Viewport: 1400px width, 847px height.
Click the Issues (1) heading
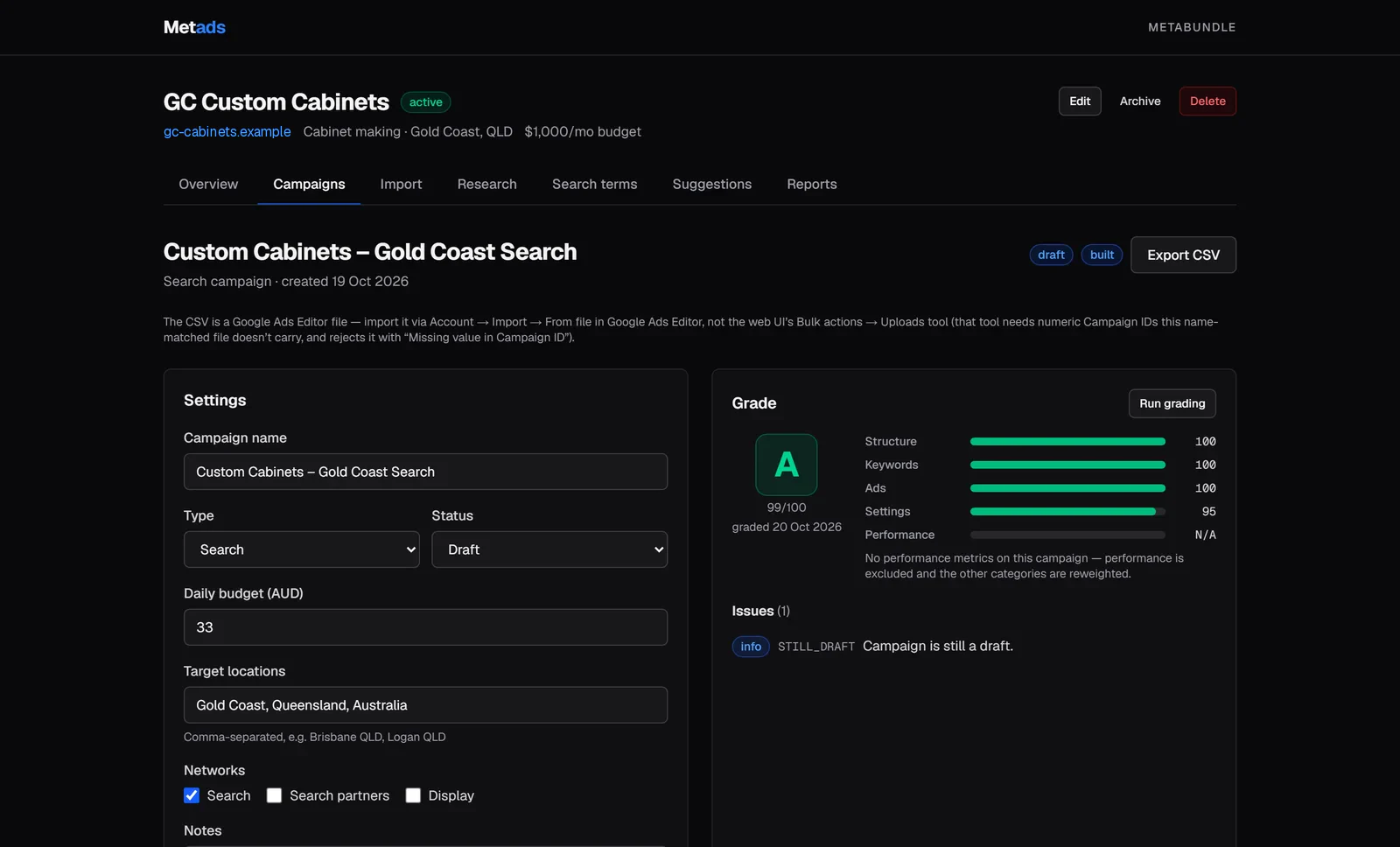[x=760, y=611]
